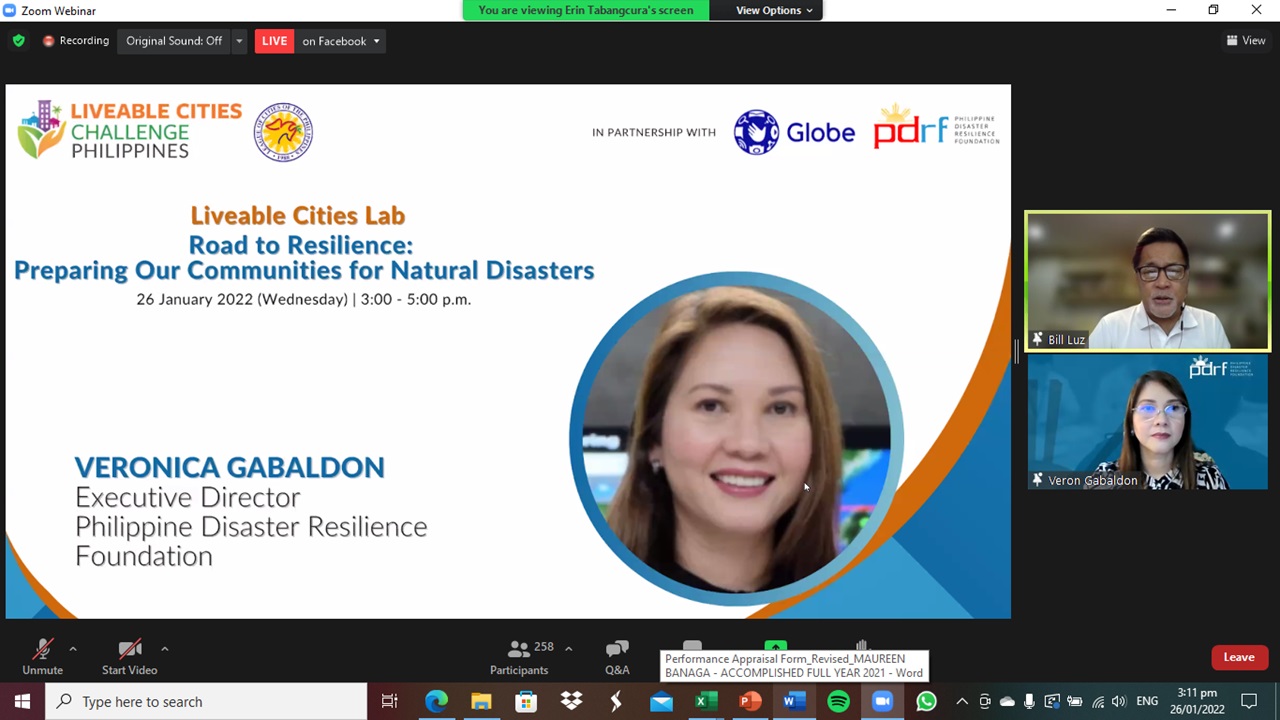This screenshot has width=1280, height=720.
Task: Open Spotify from the taskbar
Action: pos(839,701)
